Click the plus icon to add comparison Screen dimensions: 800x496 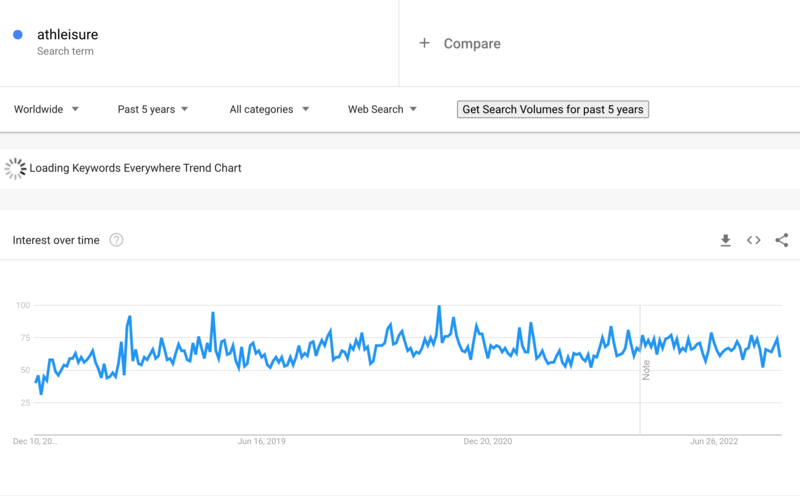click(x=424, y=43)
